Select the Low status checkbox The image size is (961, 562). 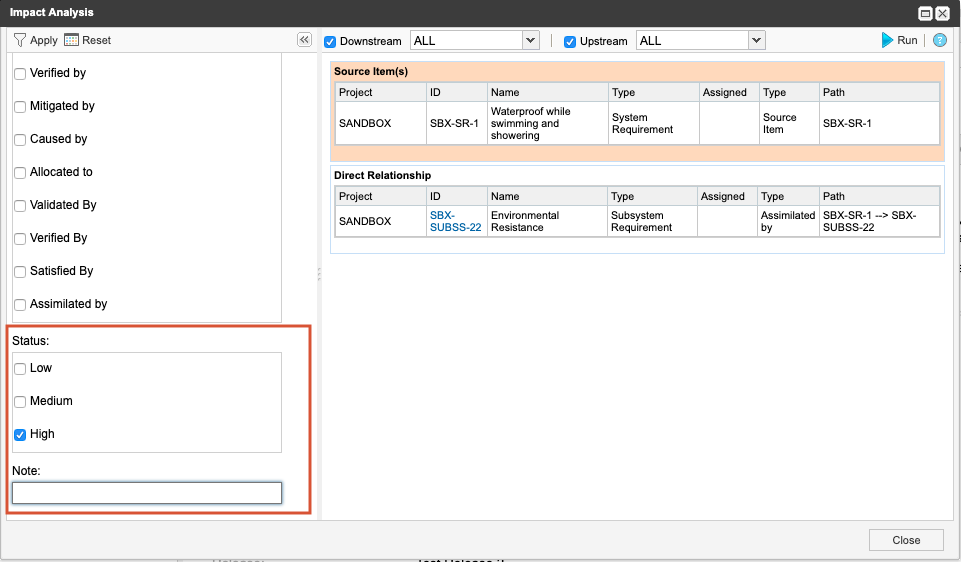[20, 369]
